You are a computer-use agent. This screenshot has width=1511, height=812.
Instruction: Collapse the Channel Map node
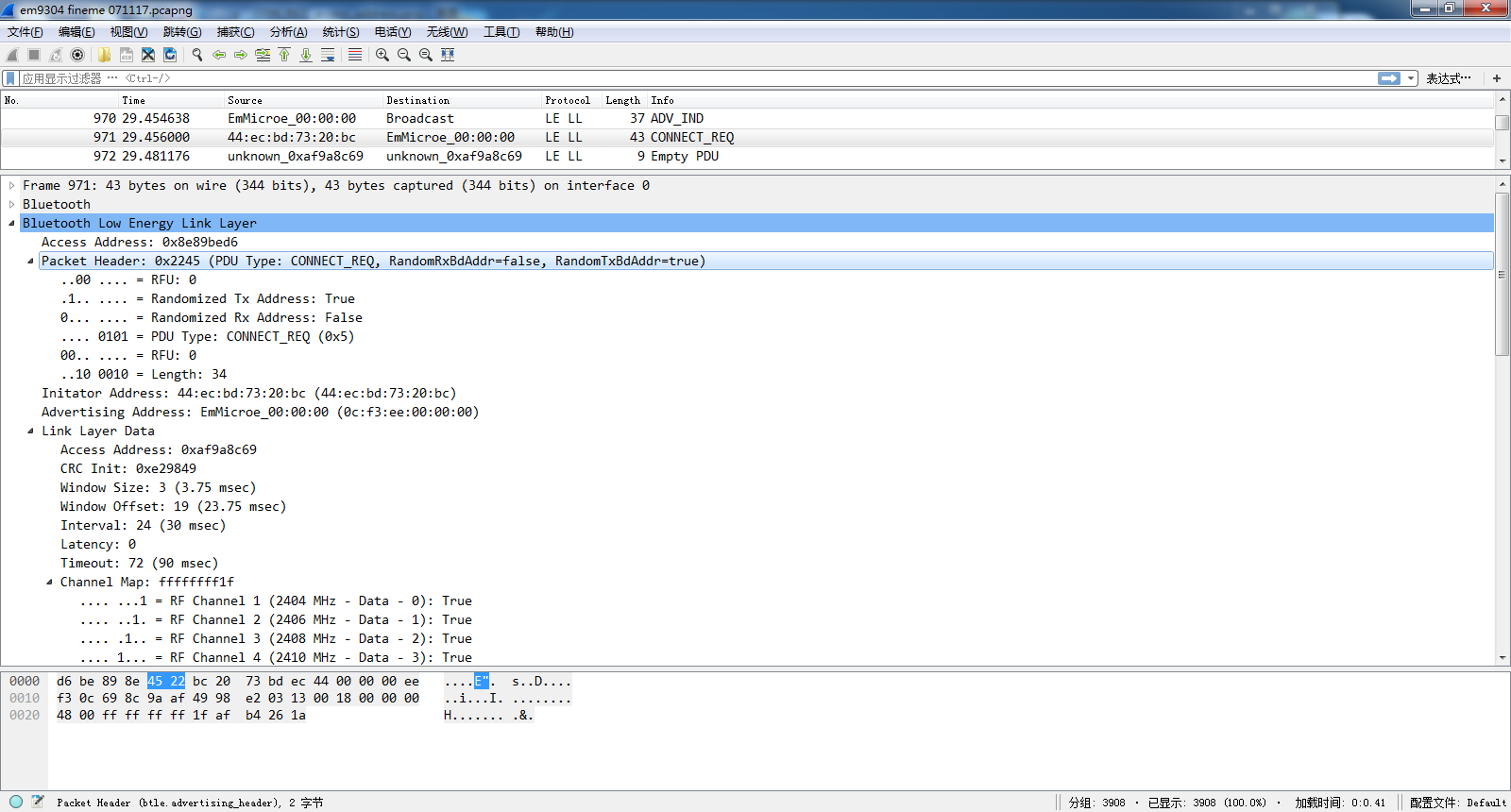pyautogui.click(x=50, y=583)
